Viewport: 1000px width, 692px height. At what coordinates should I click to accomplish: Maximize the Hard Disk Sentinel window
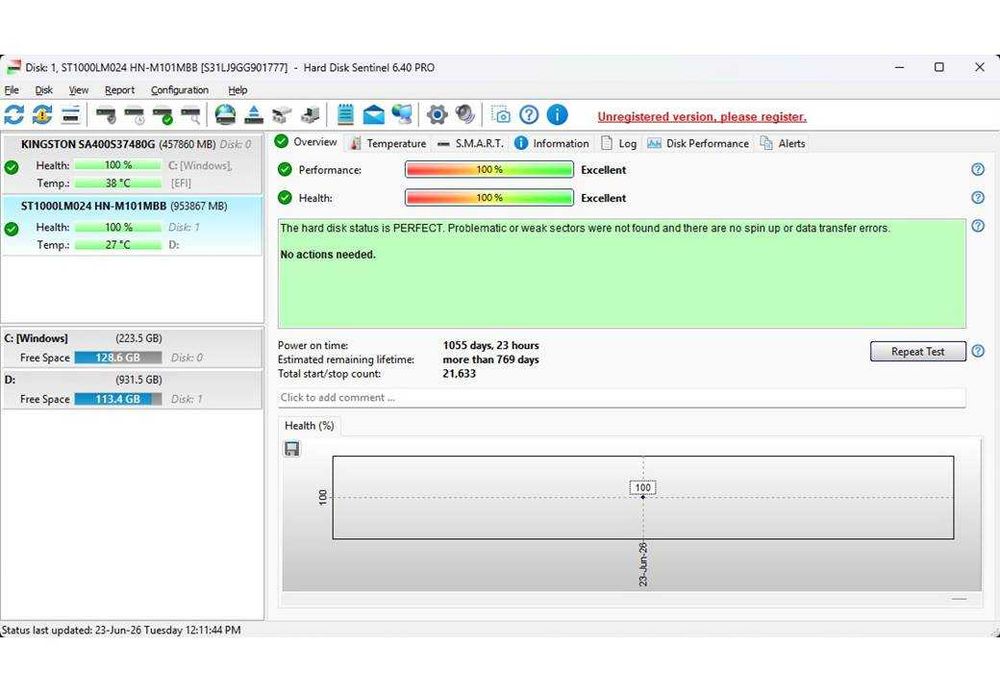(x=939, y=67)
